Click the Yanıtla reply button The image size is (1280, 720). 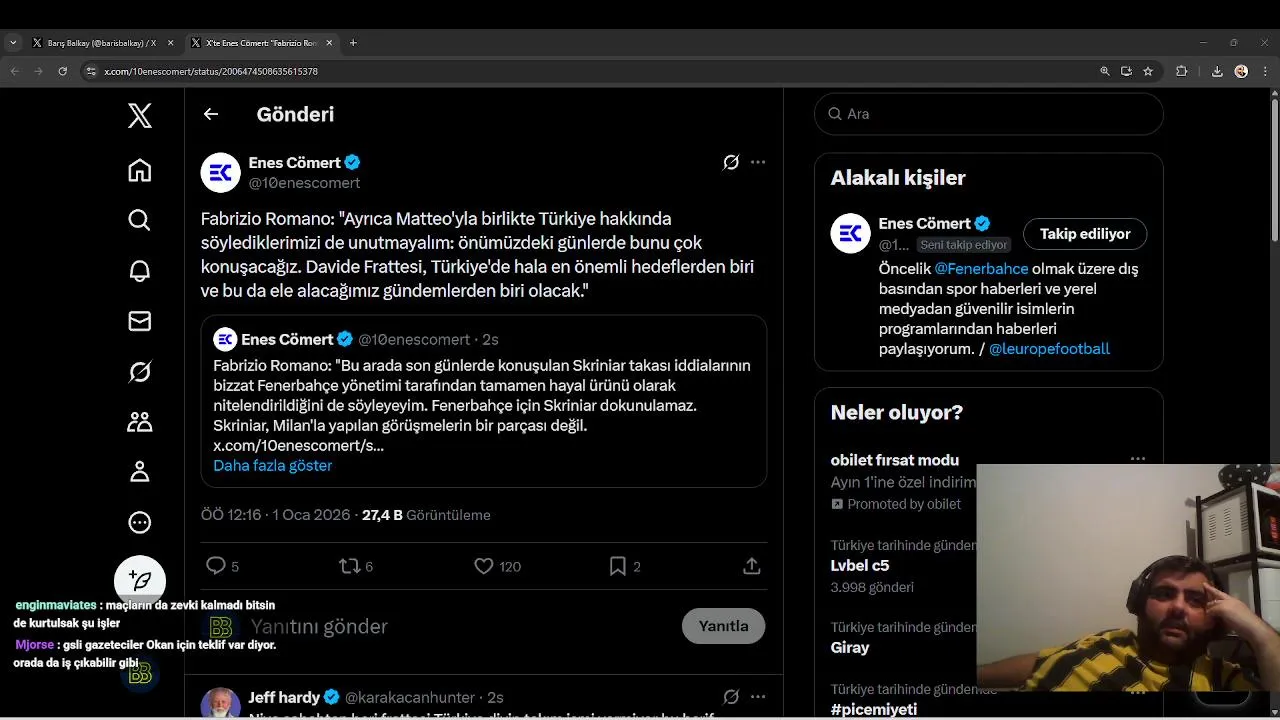723,626
